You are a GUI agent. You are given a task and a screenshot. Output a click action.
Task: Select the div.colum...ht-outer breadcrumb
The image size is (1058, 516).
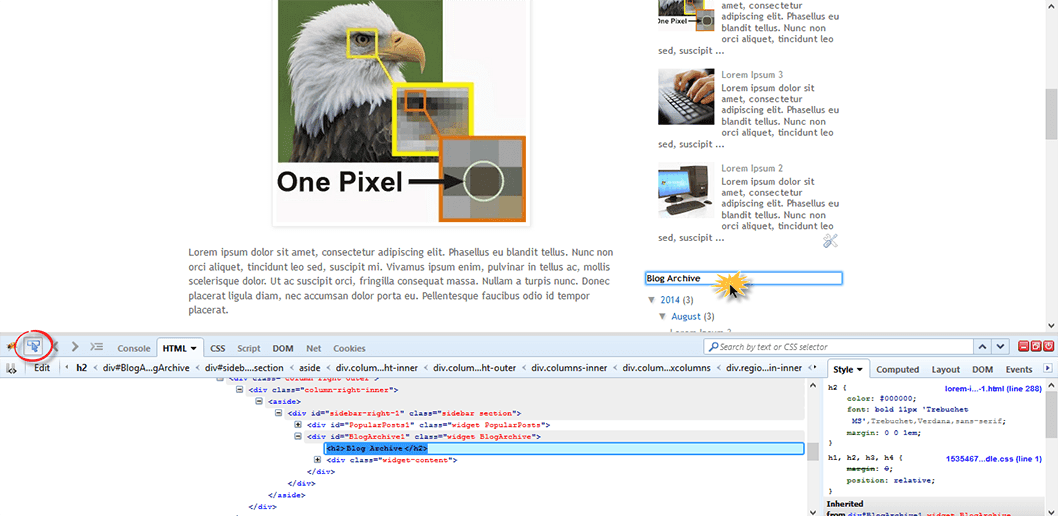pos(475,368)
